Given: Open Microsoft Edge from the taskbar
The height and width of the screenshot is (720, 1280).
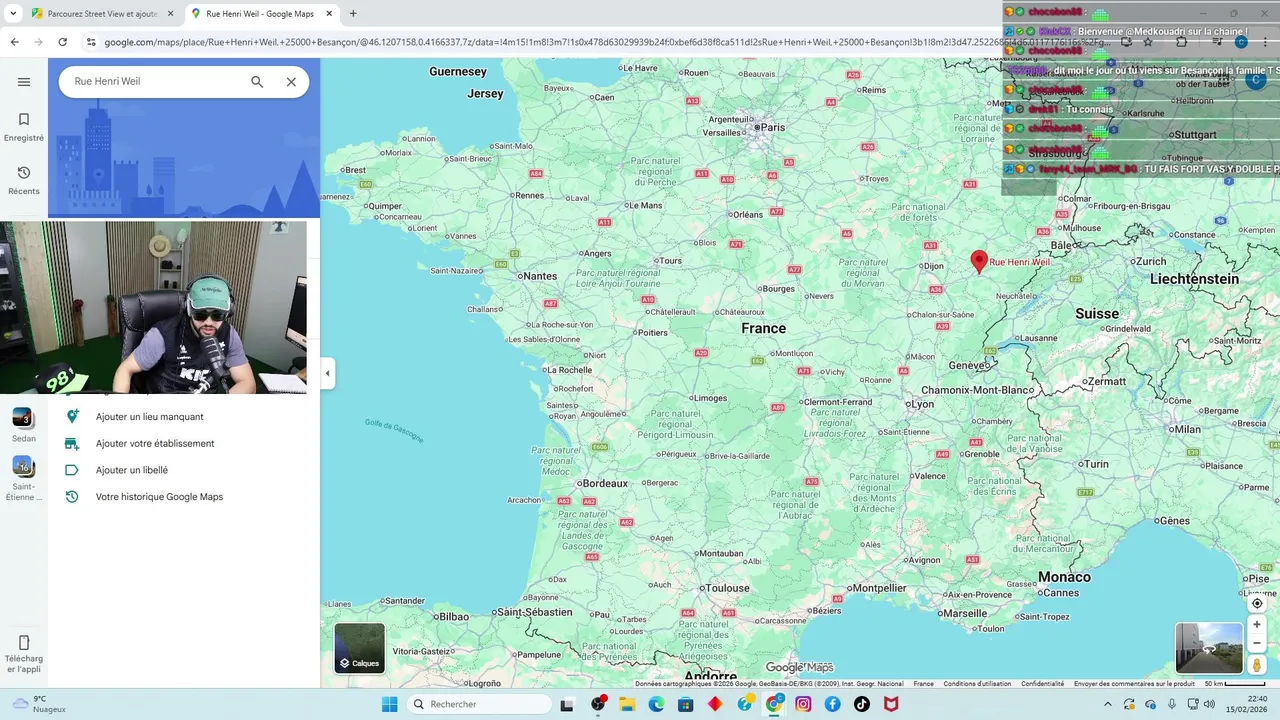Looking at the screenshot, I should coord(656,704).
